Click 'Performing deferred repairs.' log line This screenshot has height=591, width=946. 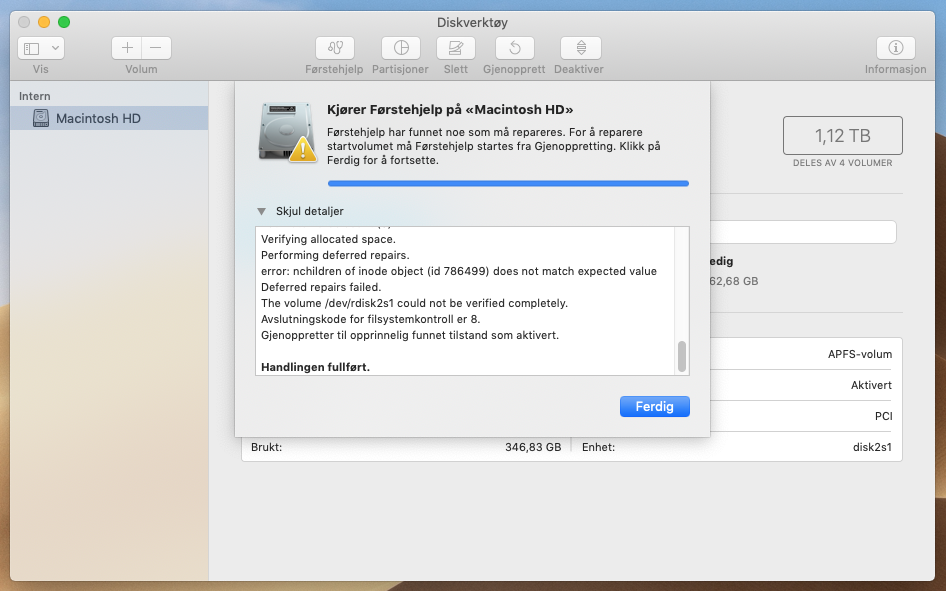(x=335, y=255)
